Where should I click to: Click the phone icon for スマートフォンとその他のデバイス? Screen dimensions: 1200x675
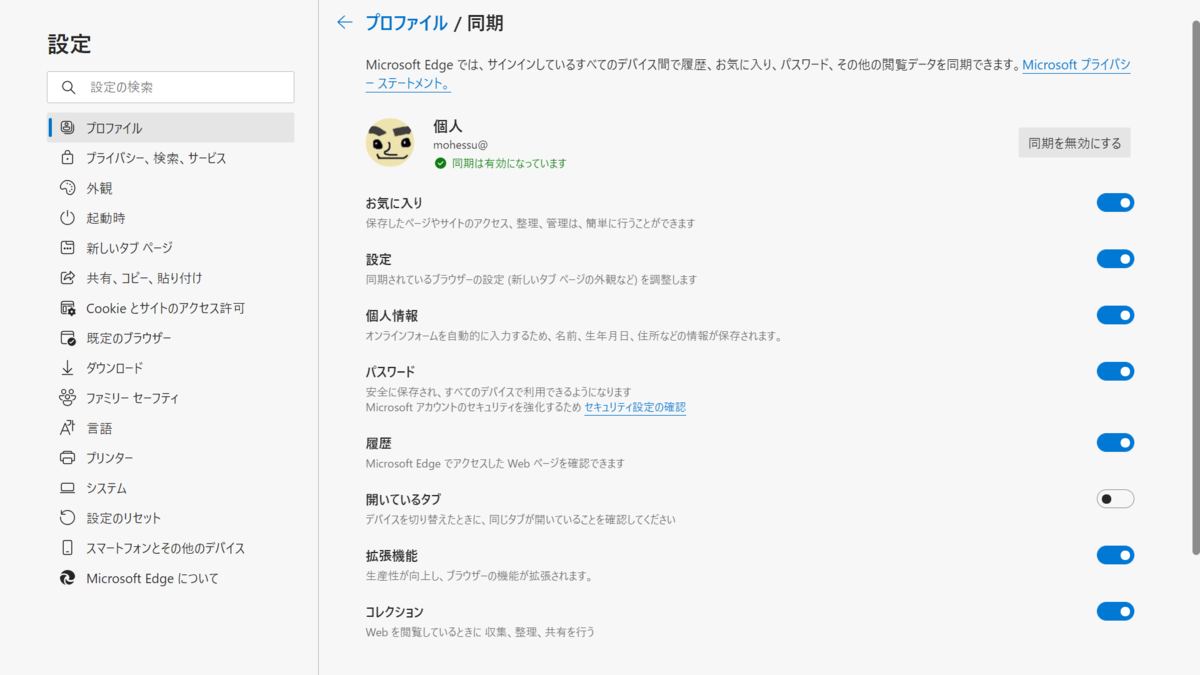(x=67, y=548)
